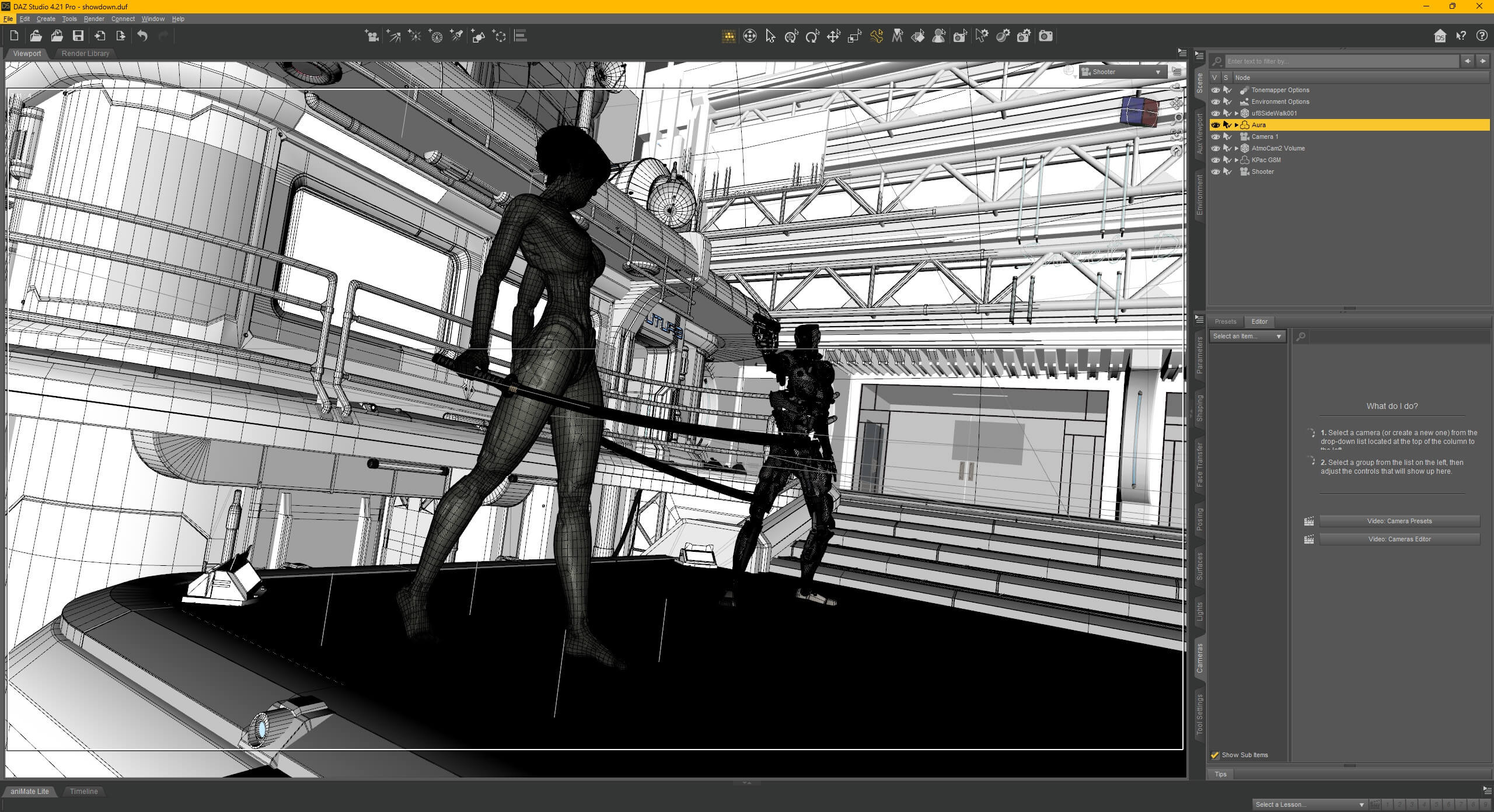The height and width of the screenshot is (812, 1494).
Task: Click the Tips button
Action: pos(1220,774)
